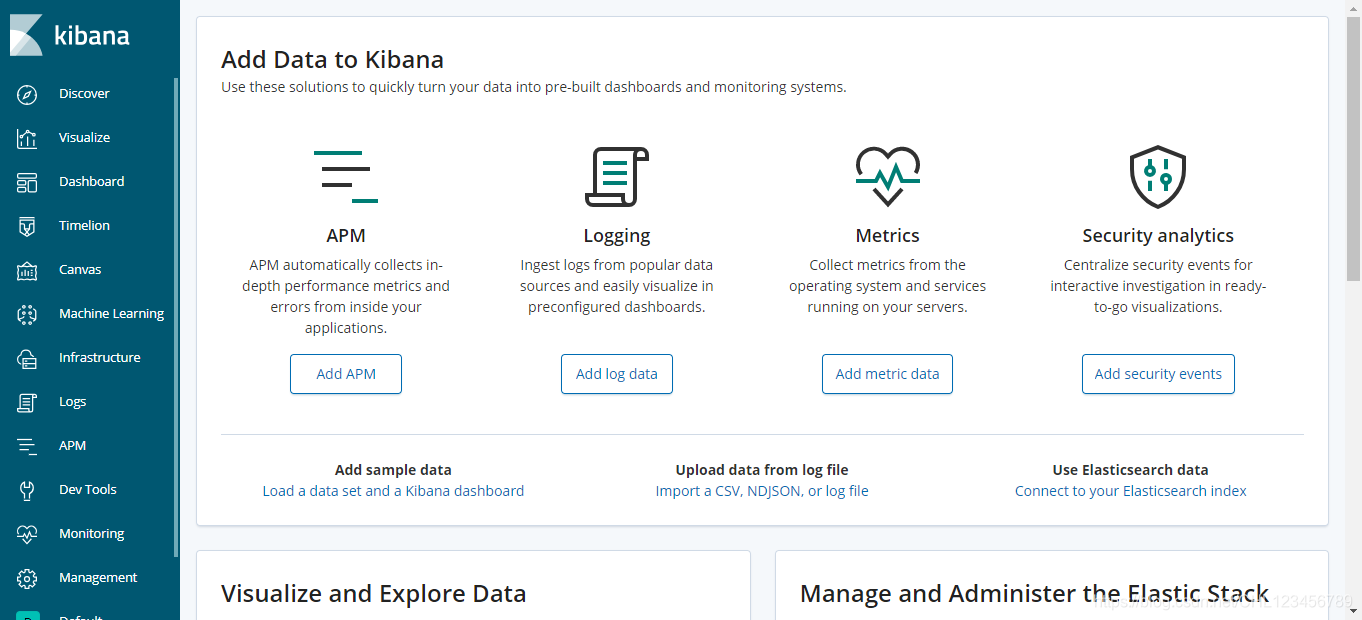
Task: Select Machine Learning in the sidebar
Action: (111, 314)
